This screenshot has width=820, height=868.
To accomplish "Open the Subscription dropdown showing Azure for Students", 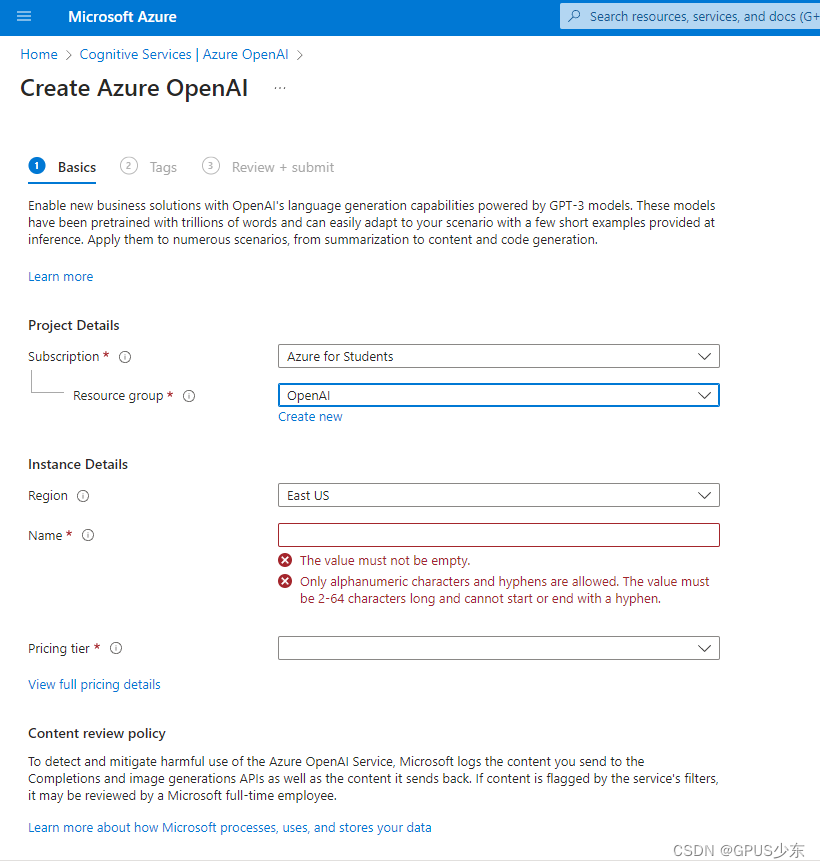I will click(x=498, y=356).
